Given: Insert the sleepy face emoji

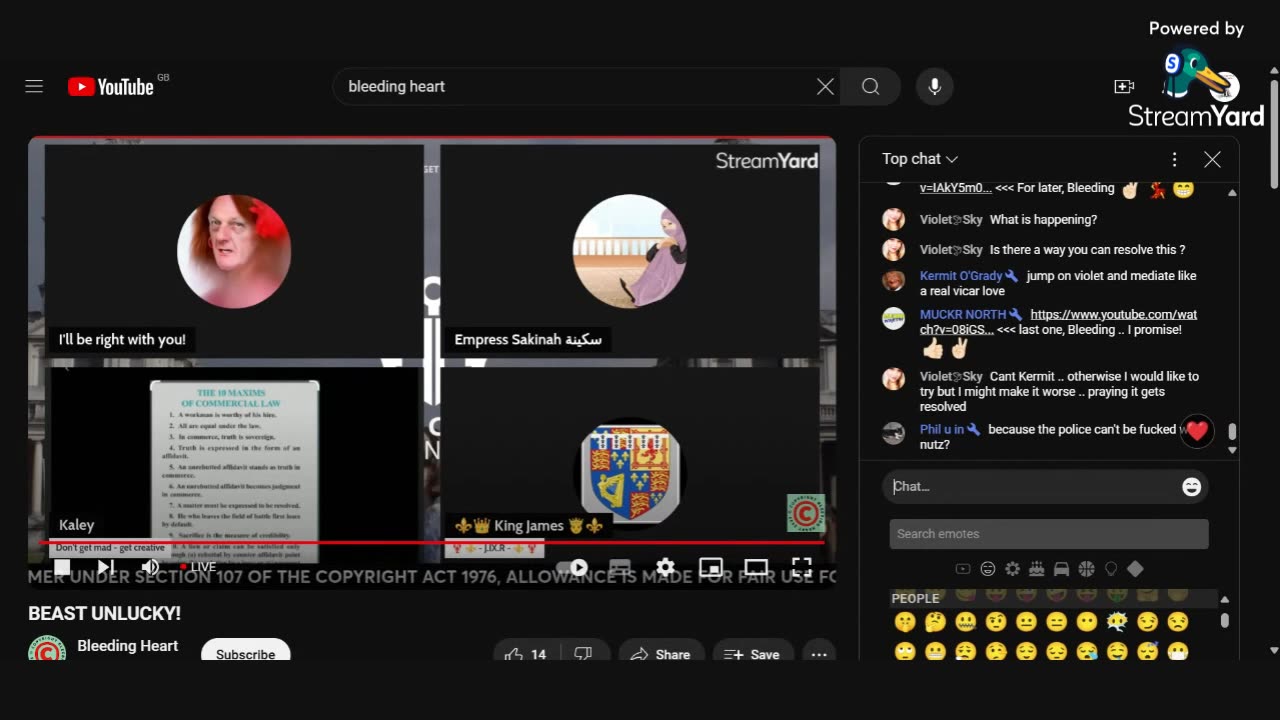Looking at the screenshot, I should pos(1087,651).
